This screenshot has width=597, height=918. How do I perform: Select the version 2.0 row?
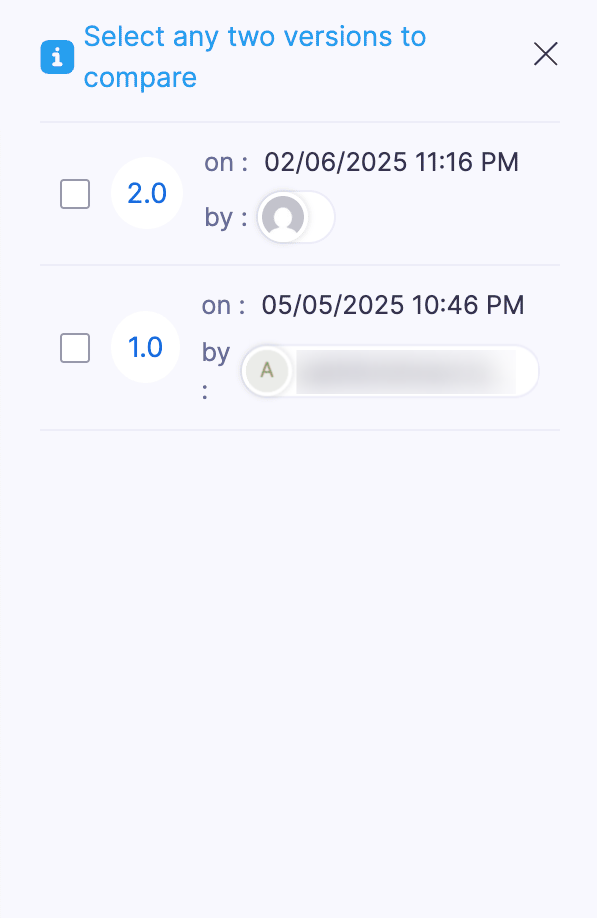(298, 193)
